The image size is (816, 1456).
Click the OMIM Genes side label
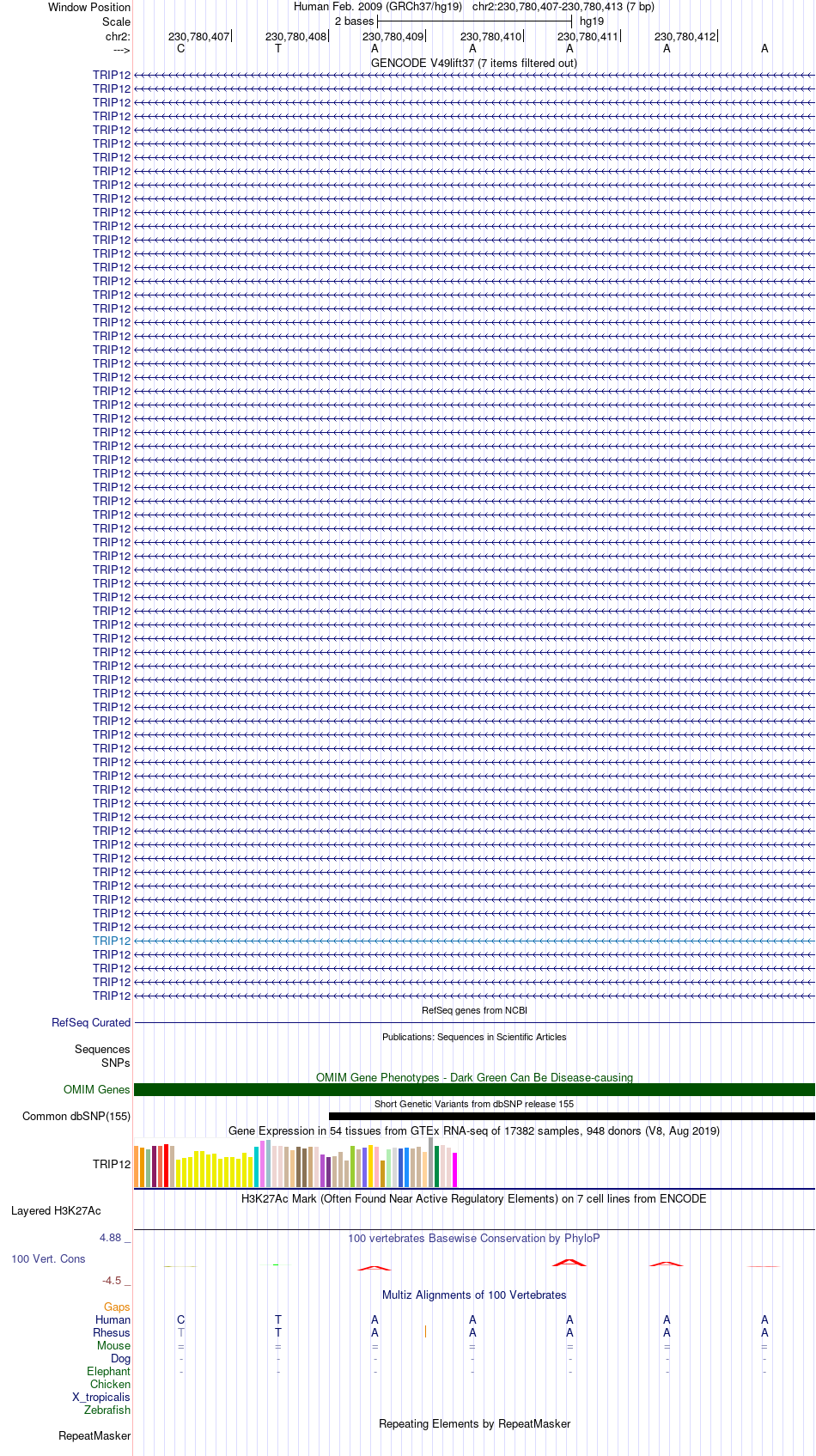(97, 1089)
